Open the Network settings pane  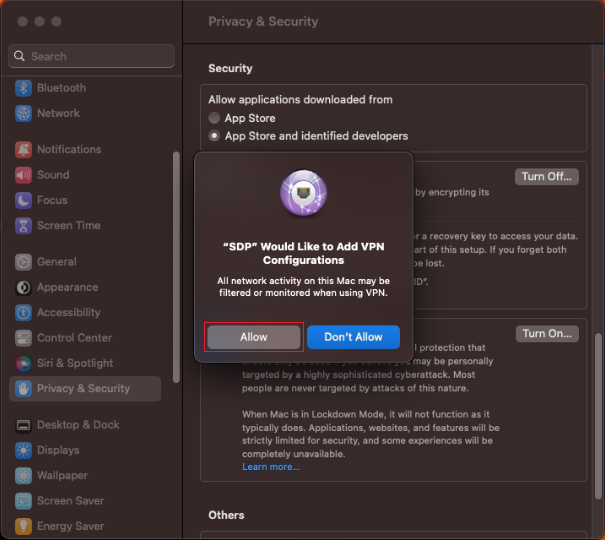tap(85, 113)
